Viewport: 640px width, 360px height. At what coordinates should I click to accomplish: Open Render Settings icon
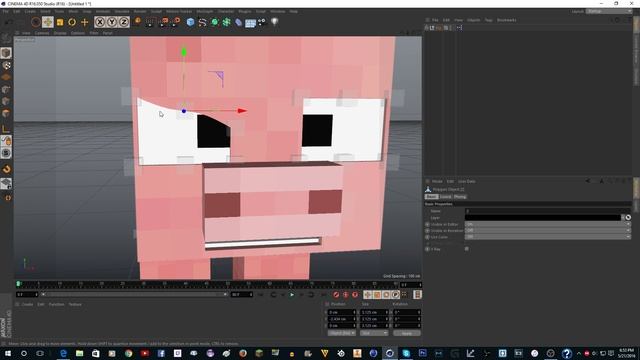click(176, 22)
